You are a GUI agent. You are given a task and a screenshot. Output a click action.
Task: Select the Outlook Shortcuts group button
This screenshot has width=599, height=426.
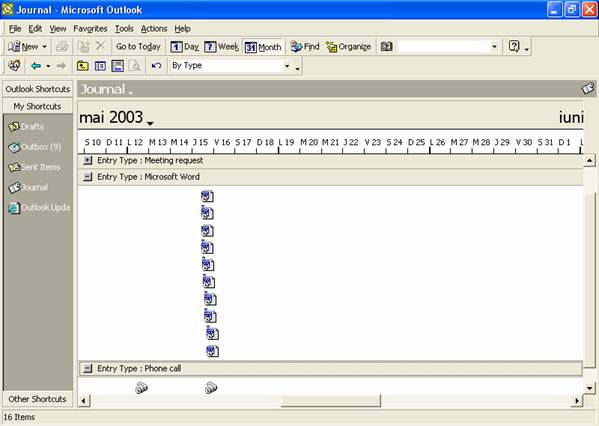coord(37,89)
